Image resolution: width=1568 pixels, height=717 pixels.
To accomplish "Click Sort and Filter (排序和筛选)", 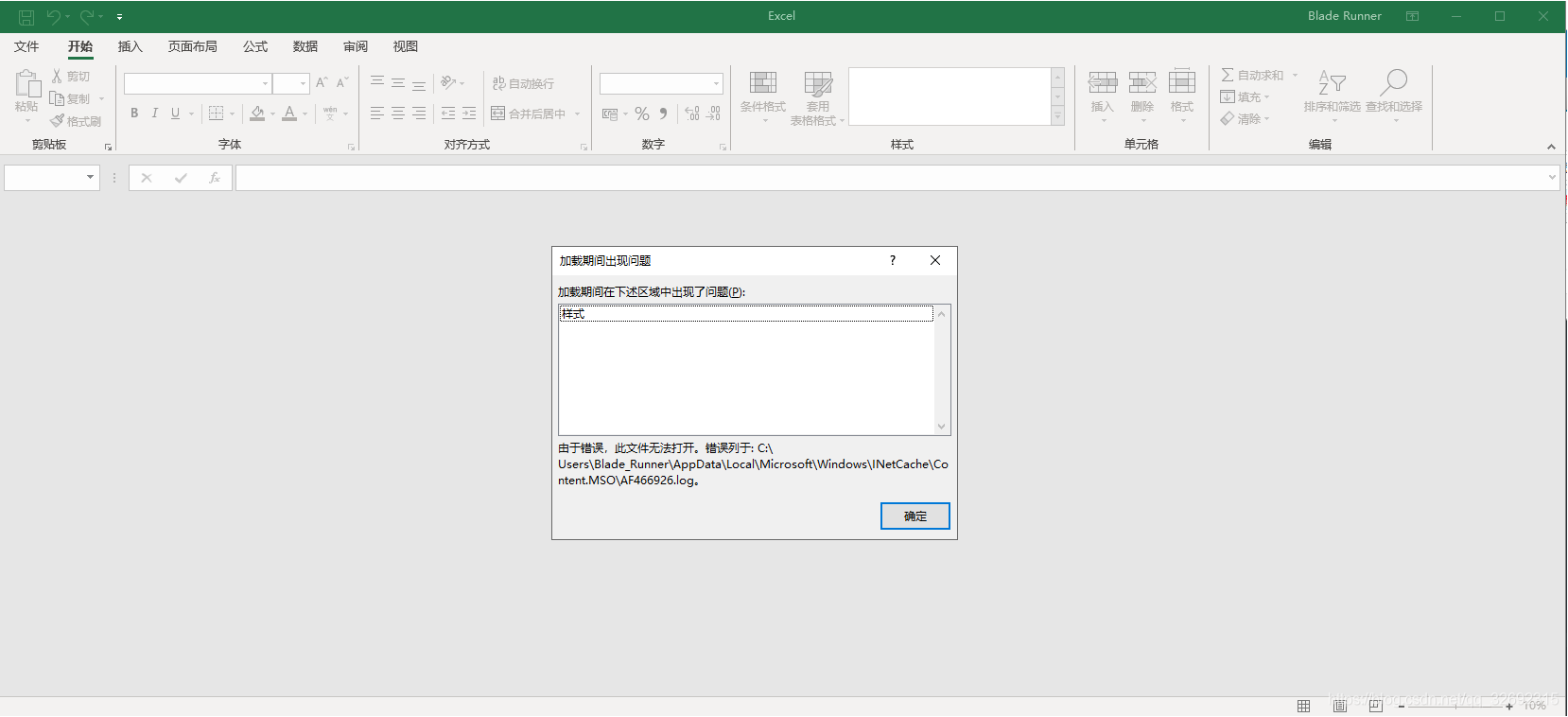I will click(x=1332, y=95).
